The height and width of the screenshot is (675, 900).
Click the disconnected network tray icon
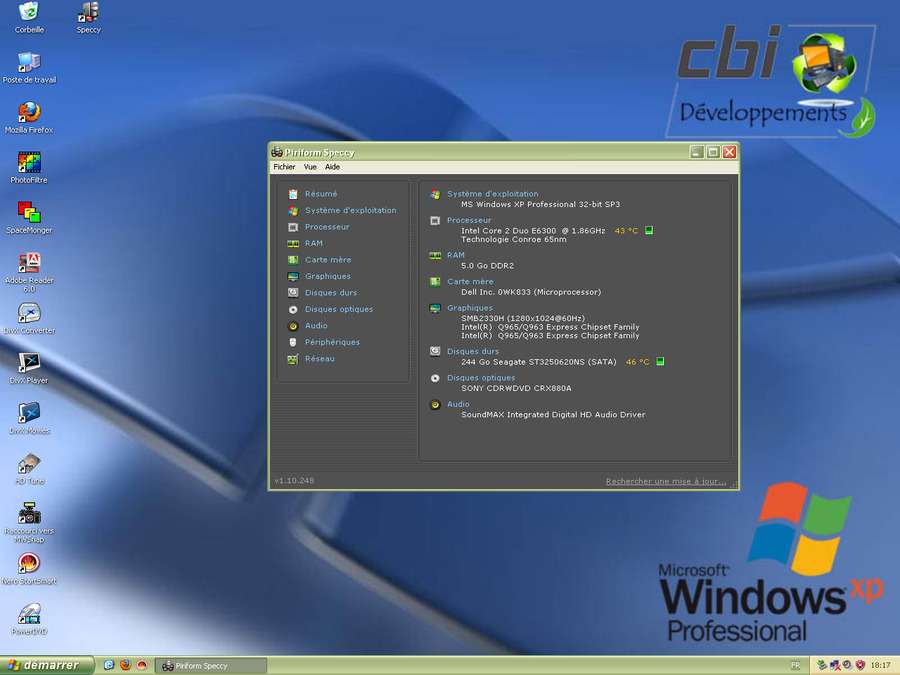click(x=835, y=665)
